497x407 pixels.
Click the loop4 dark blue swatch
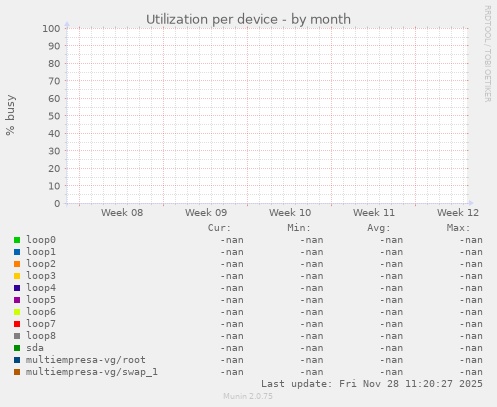[17, 288]
